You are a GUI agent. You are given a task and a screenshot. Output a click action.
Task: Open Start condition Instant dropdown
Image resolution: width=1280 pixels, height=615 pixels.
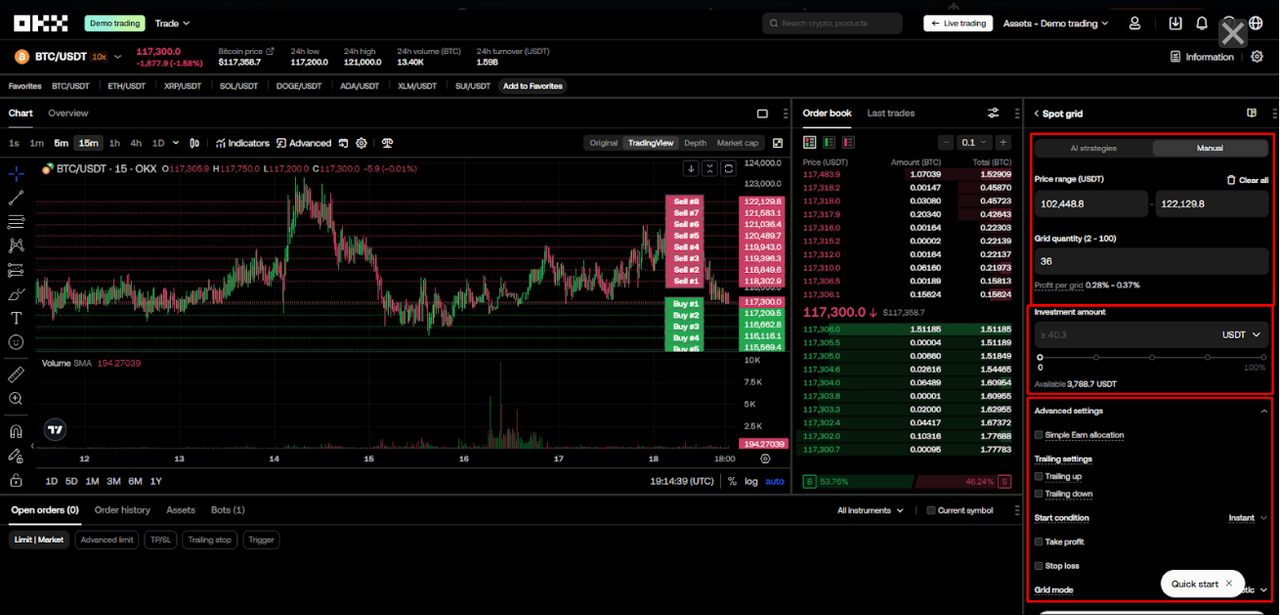pos(1247,518)
